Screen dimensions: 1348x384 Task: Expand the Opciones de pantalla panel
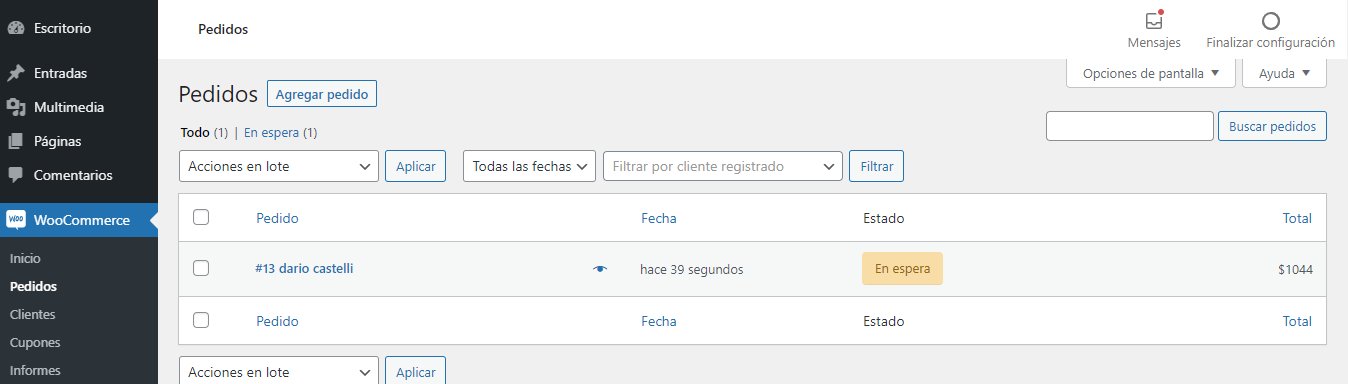coord(1151,73)
